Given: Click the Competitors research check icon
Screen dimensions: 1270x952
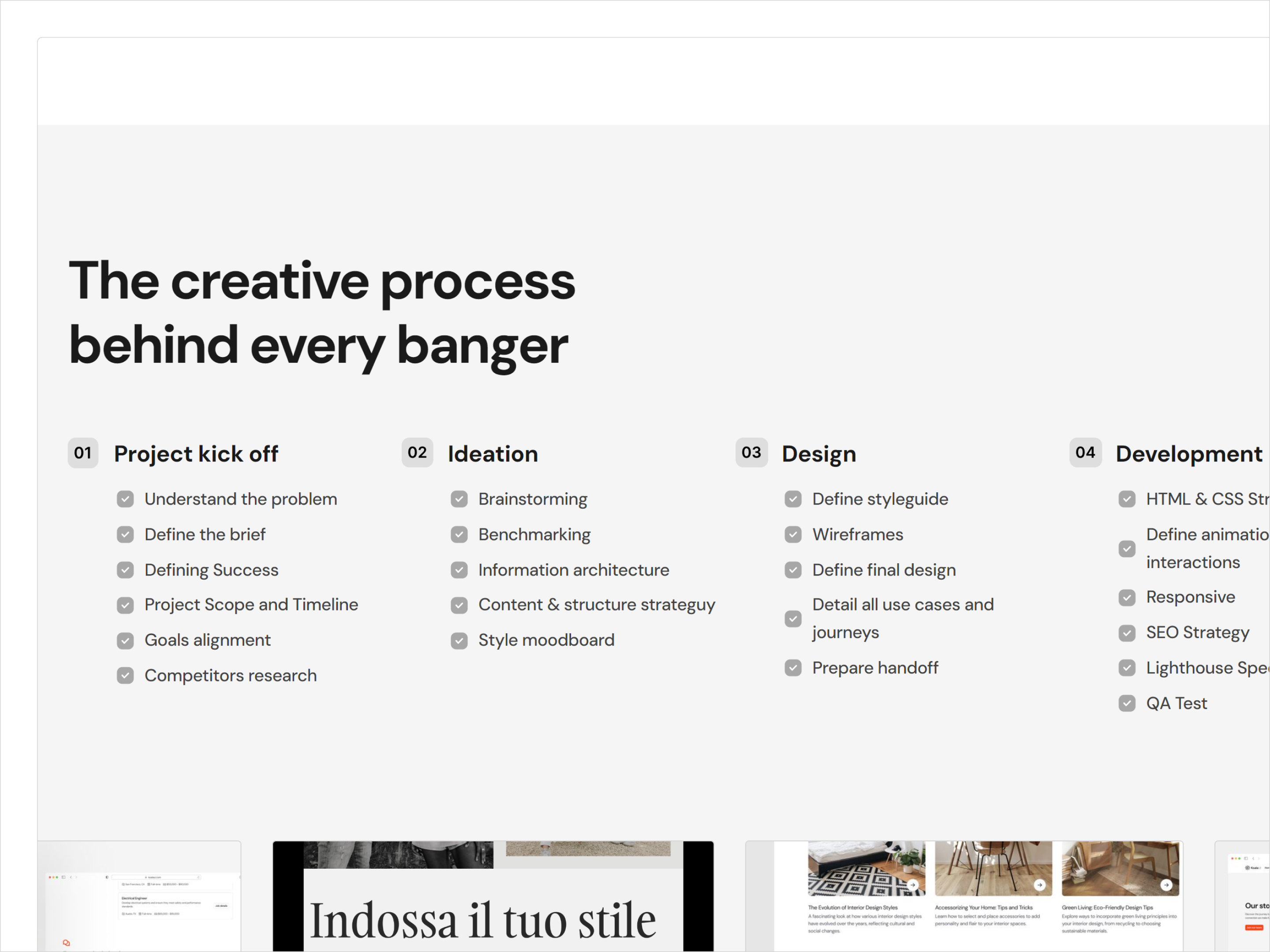Looking at the screenshot, I should point(125,675).
